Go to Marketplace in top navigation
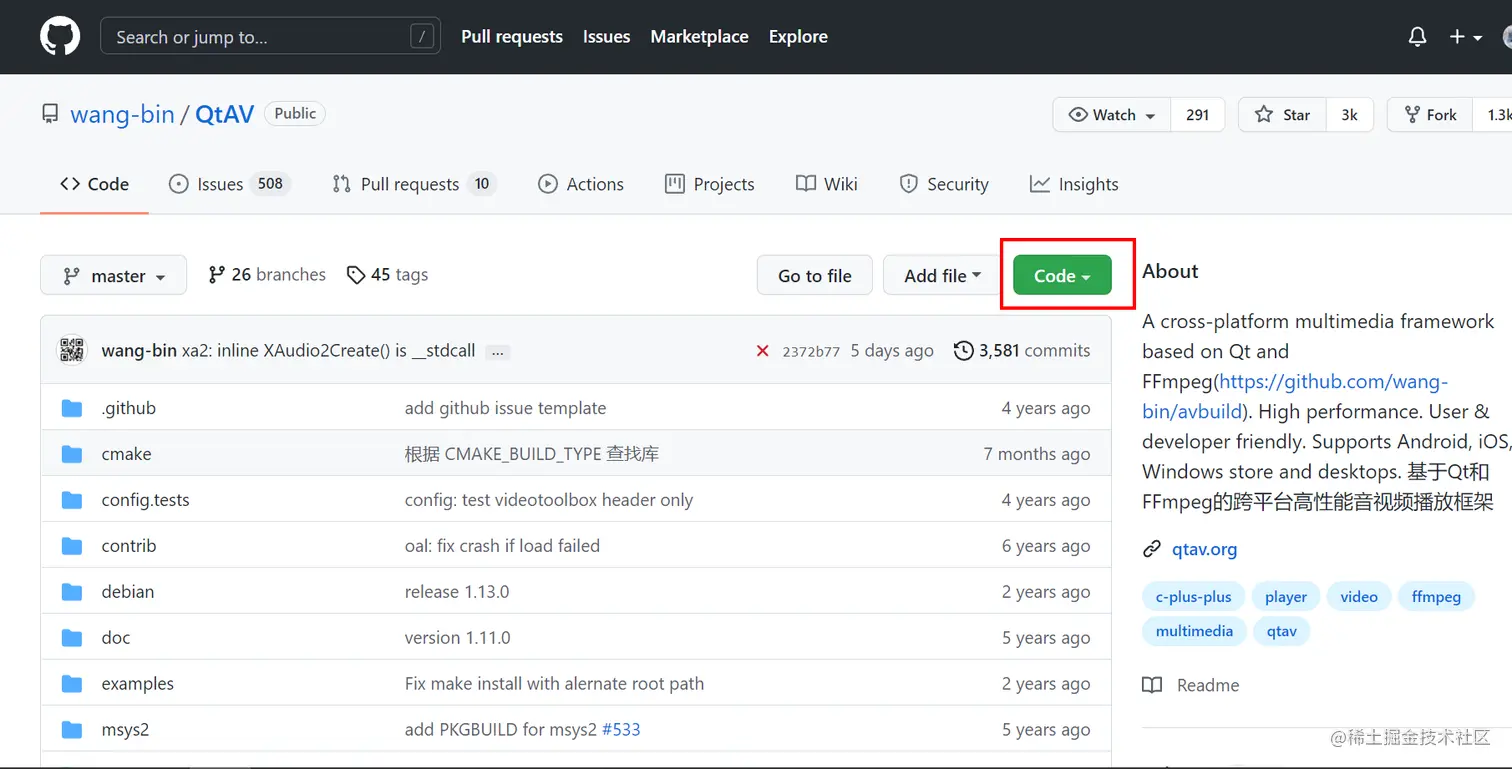 click(x=699, y=37)
